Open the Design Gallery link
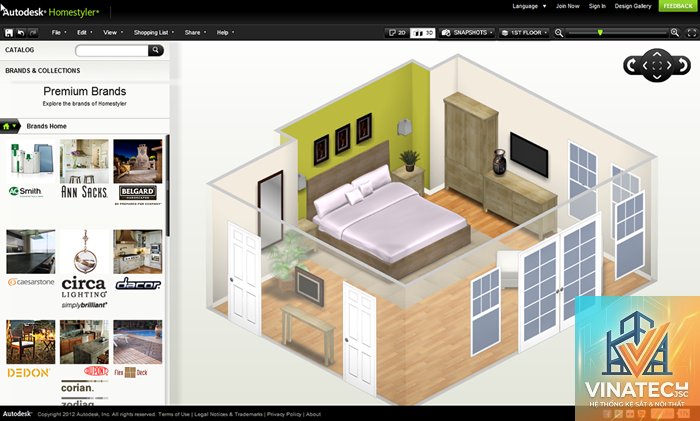 (633, 6)
